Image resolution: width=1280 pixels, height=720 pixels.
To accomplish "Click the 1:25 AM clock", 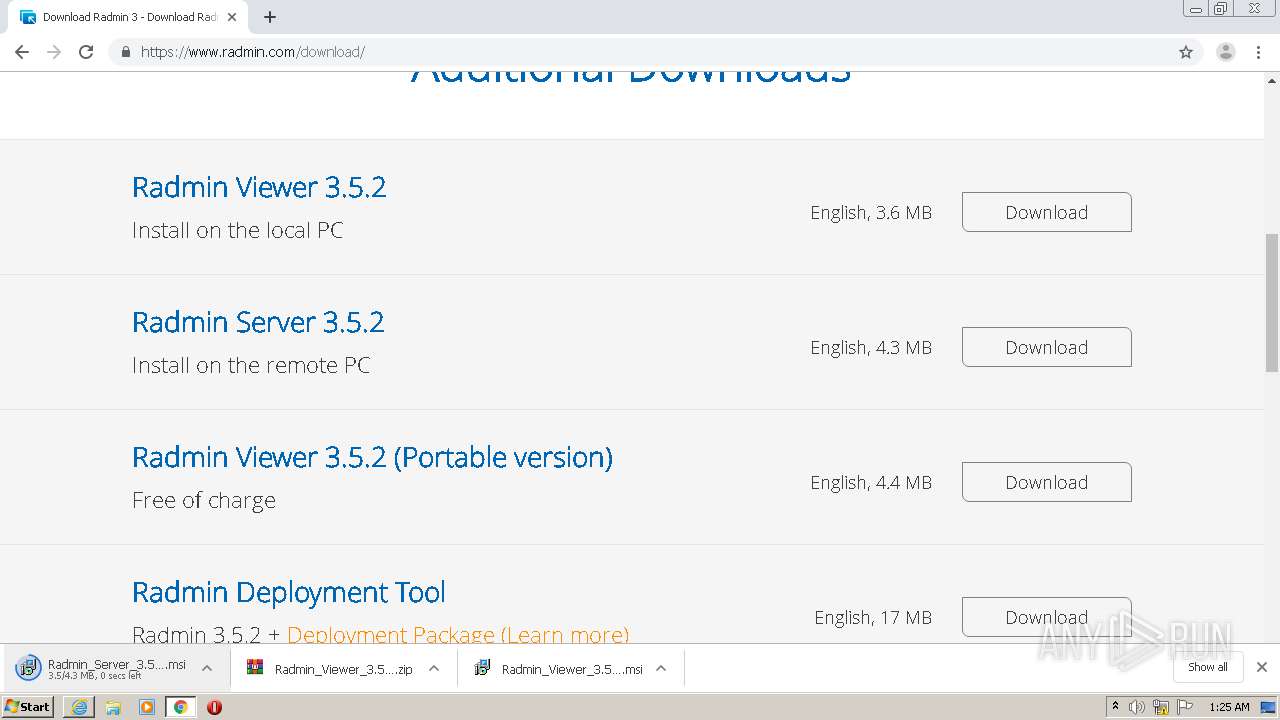I will pos(1229,707).
